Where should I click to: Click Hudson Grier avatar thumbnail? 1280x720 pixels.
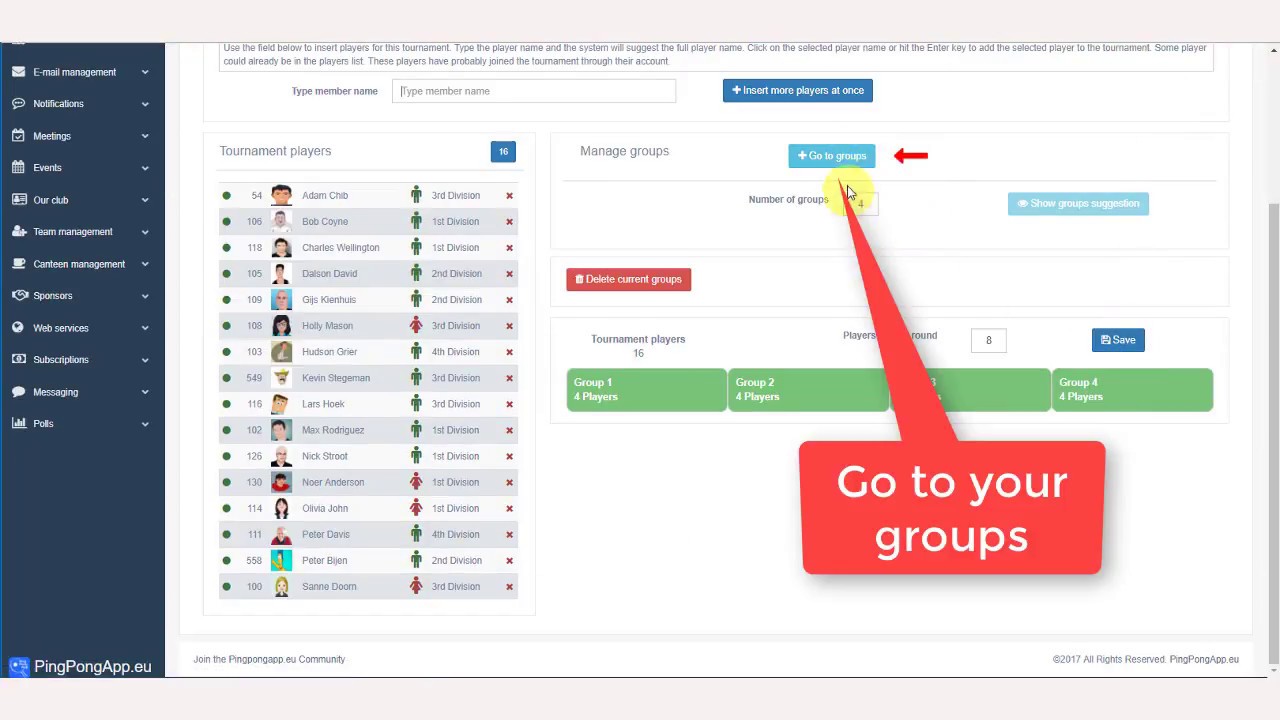(x=281, y=352)
